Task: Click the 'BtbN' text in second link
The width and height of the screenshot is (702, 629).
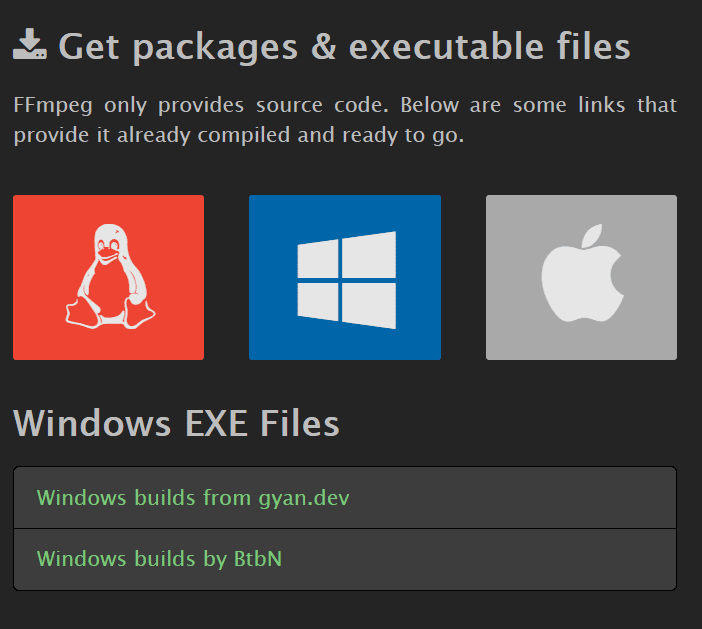Action: coord(258,559)
